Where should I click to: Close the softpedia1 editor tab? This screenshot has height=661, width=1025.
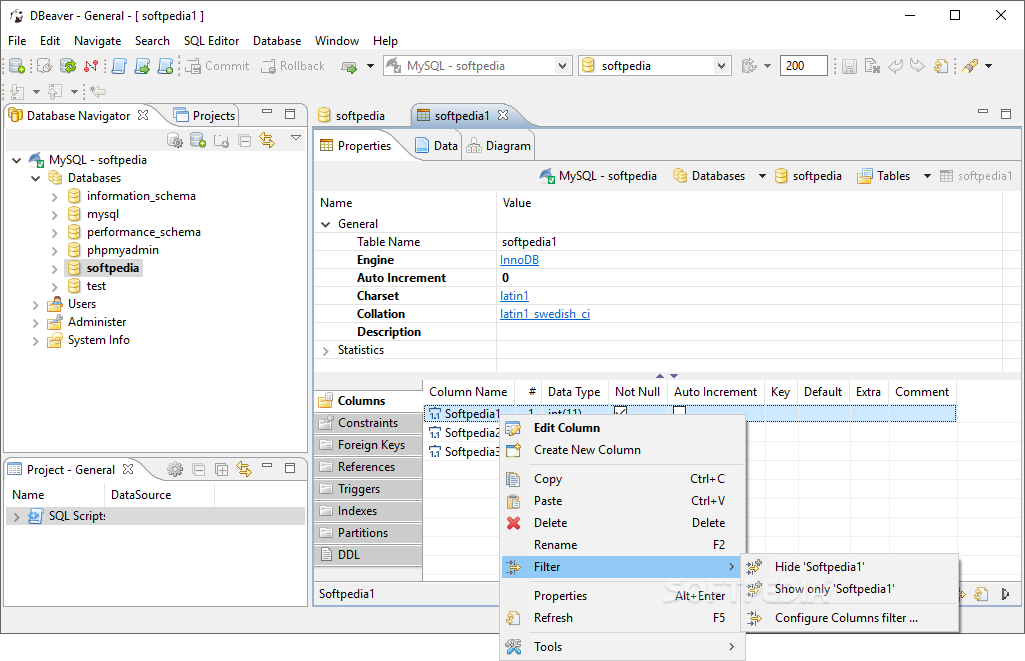point(503,115)
